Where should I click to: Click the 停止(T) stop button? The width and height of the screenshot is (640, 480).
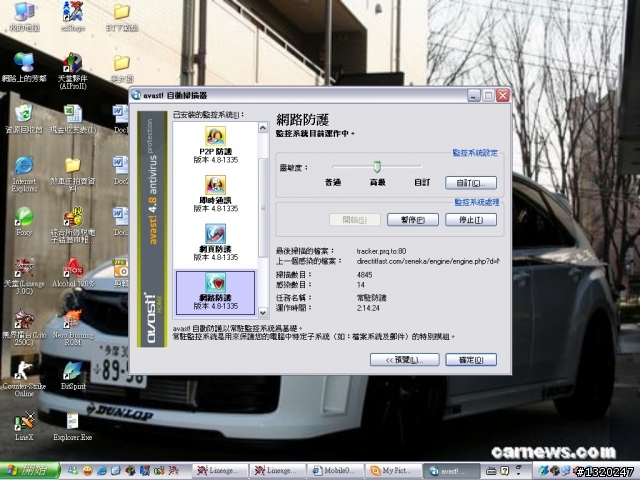[471, 220]
